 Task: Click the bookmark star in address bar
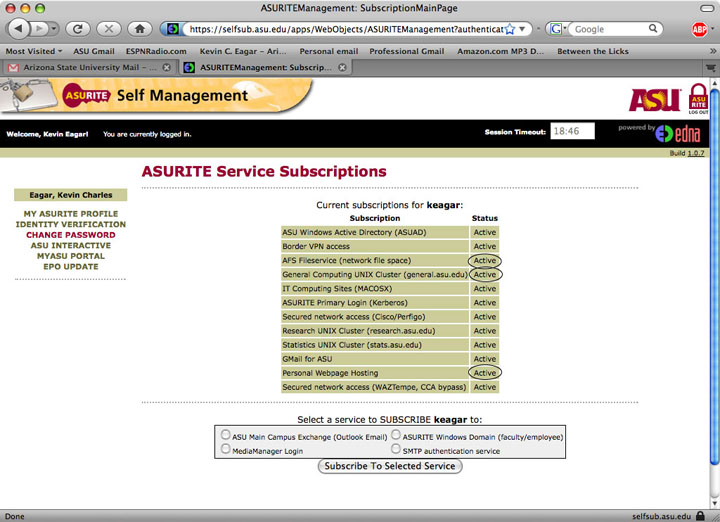pyautogui.click(x=509, y=29)
